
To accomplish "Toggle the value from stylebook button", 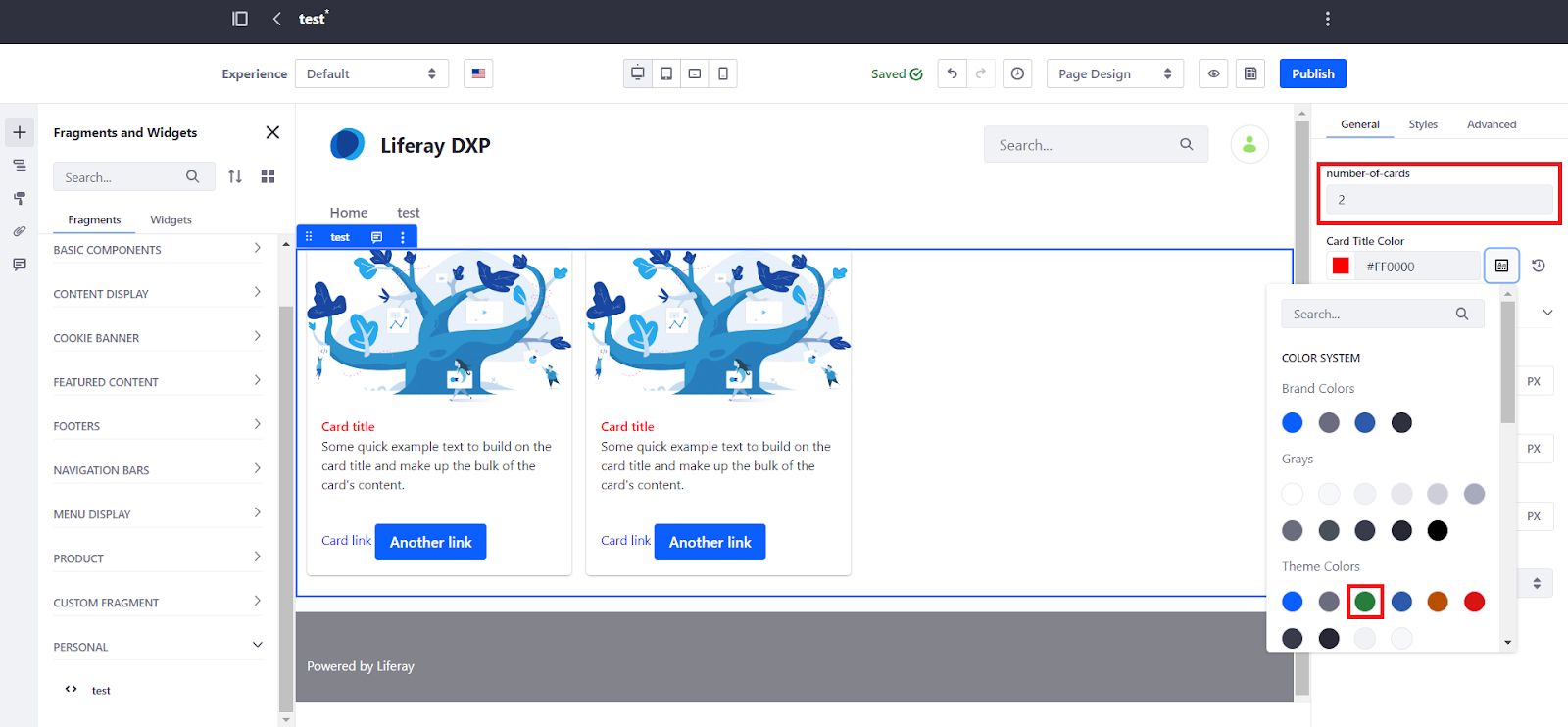I will point(1501,266).
